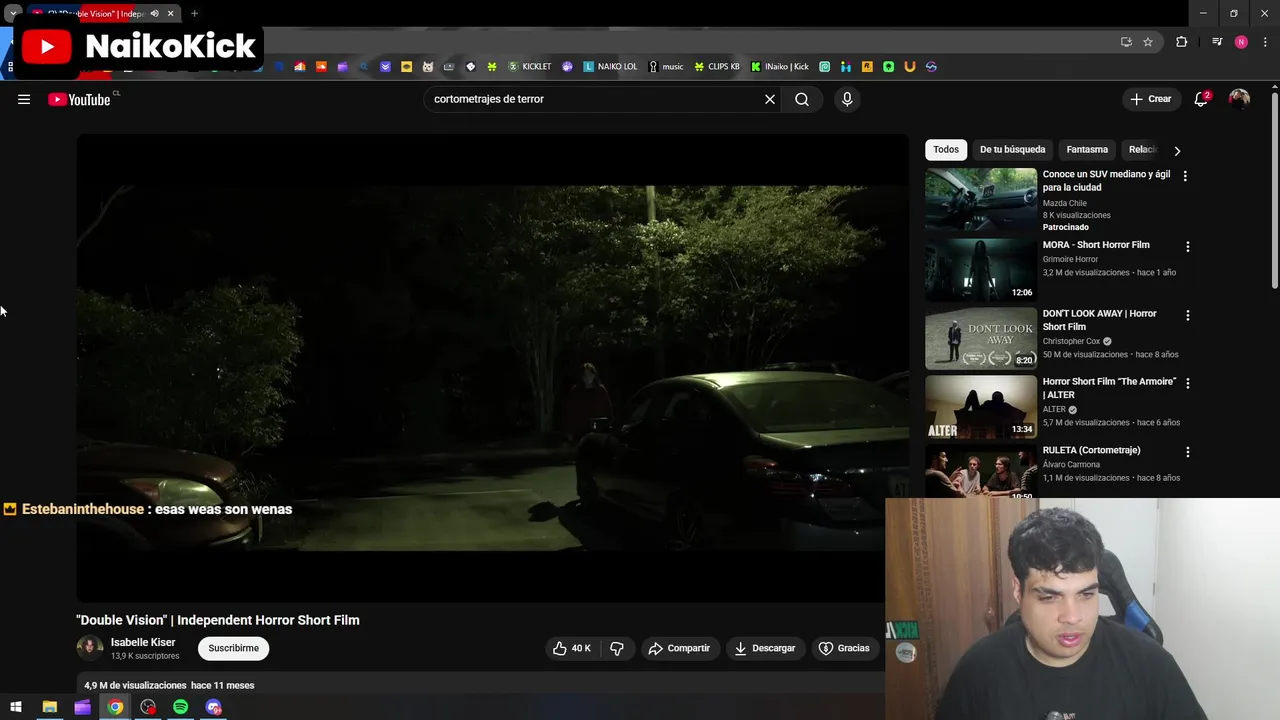Screen dimensions: 1280x720
Task: Open the INaiko | Kick bookmark
Action: 780,67
